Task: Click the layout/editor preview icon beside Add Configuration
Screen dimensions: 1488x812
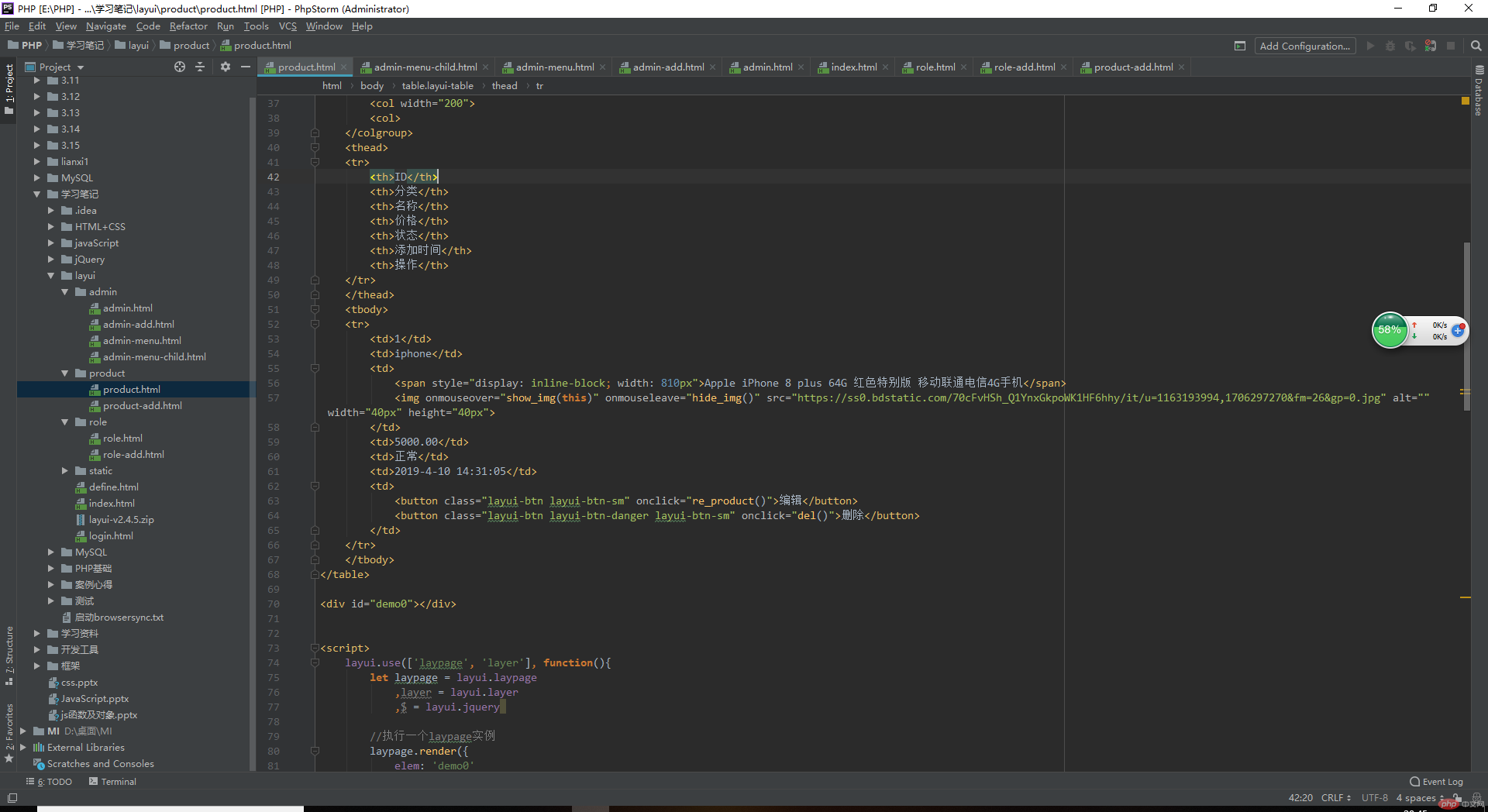Action: tap(1240, 46)
